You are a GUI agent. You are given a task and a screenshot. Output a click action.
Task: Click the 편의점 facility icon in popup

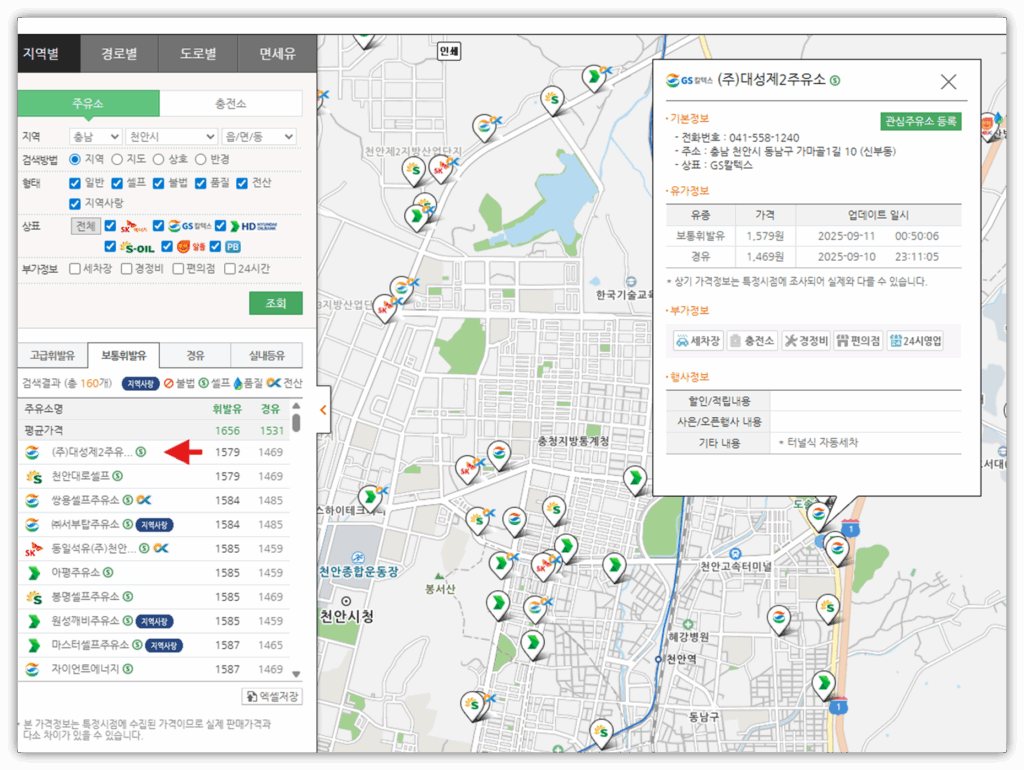pos(859,341)
